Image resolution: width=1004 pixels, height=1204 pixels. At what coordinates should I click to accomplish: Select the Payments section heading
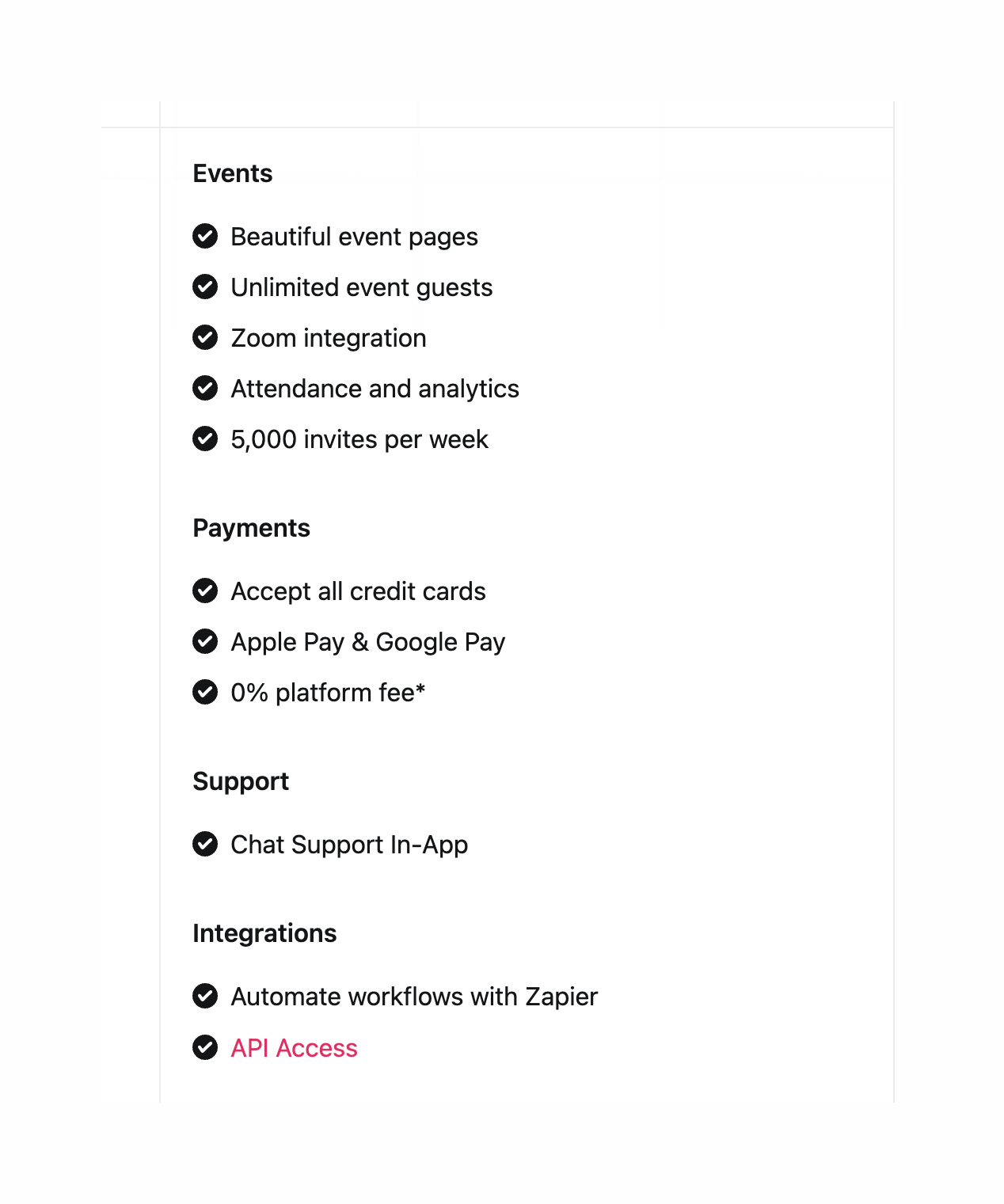click(251, 528)
